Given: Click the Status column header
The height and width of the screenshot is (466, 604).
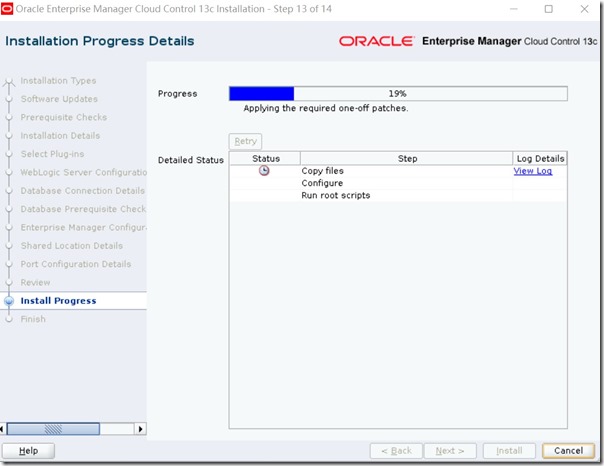Looking at the screenshot, I should tap(265, 158).
